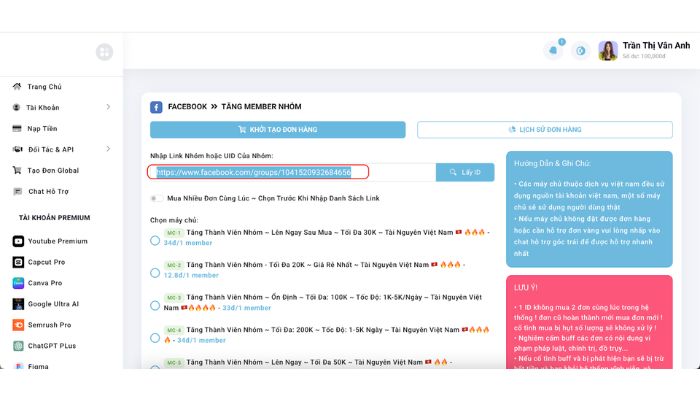The height and width of the screenshot is (400, 700).
Task: Click the MC-3 server badge
Action: pos(174,297)
